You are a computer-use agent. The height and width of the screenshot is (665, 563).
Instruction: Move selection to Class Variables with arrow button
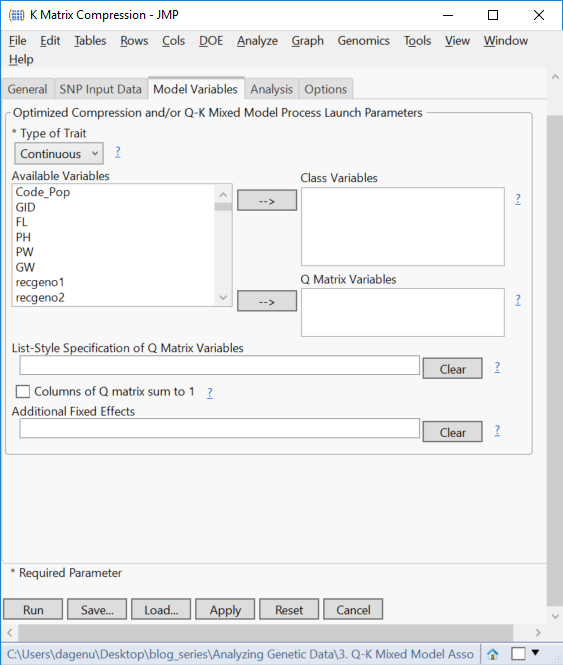[x=267, y=200]
